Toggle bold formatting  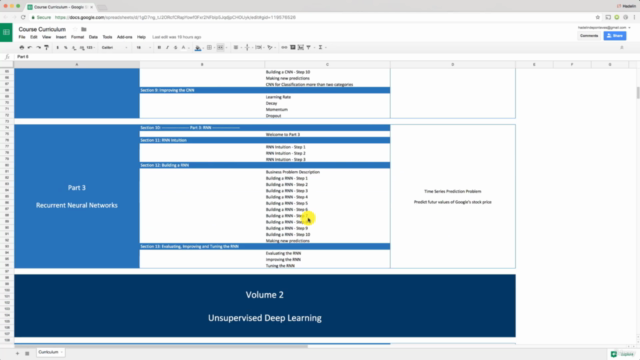[x=159, y=47]
